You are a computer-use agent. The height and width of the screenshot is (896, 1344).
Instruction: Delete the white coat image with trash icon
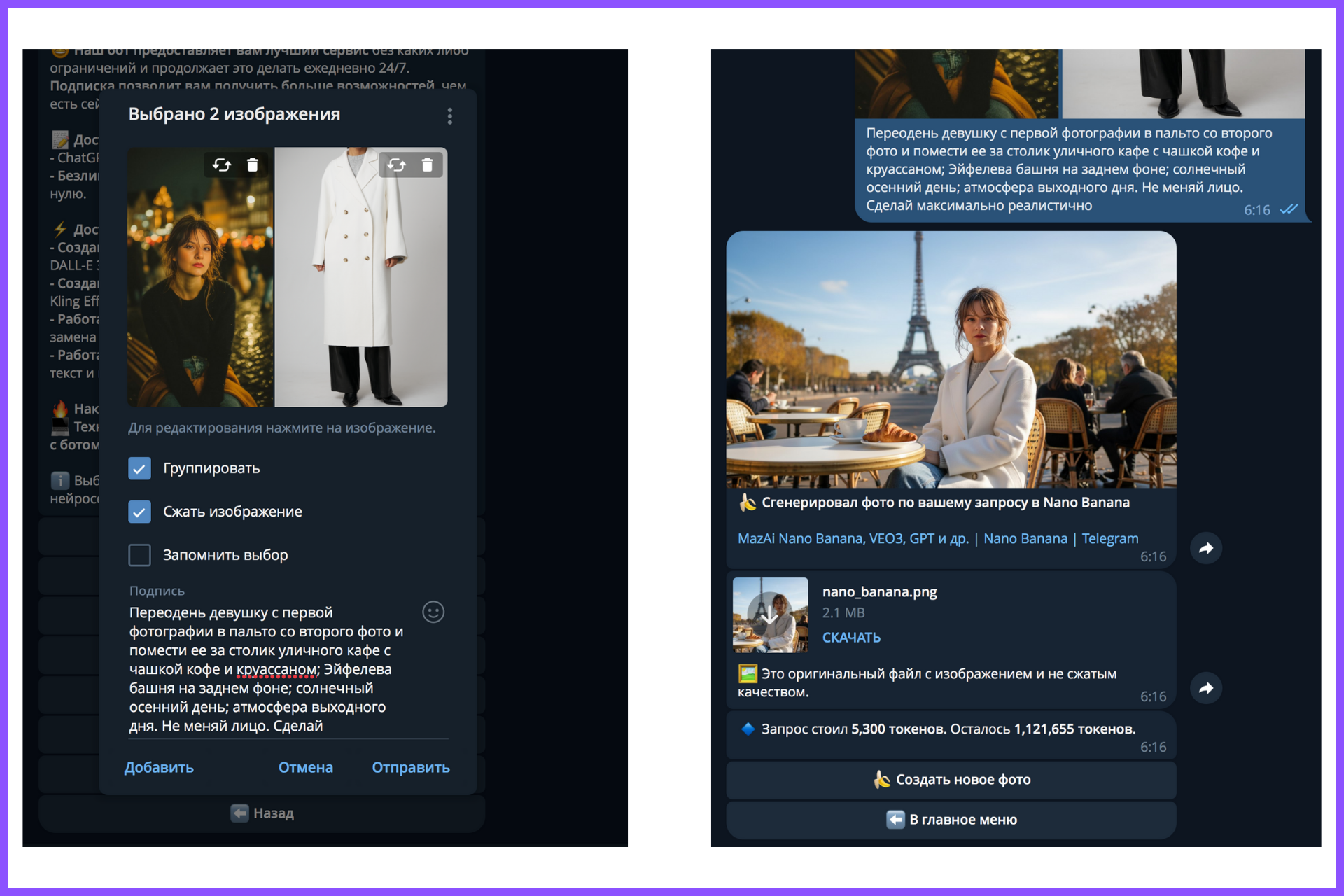[x=427, y=164]
